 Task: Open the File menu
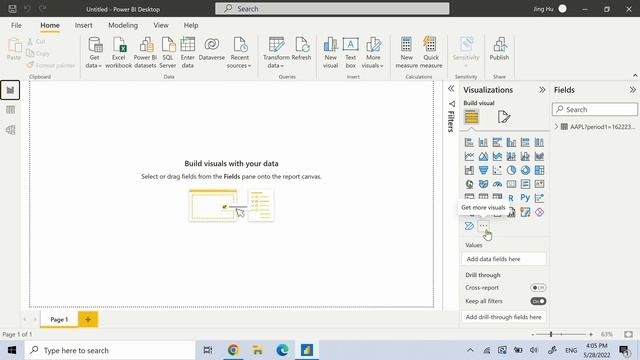[x=16, y=25]
